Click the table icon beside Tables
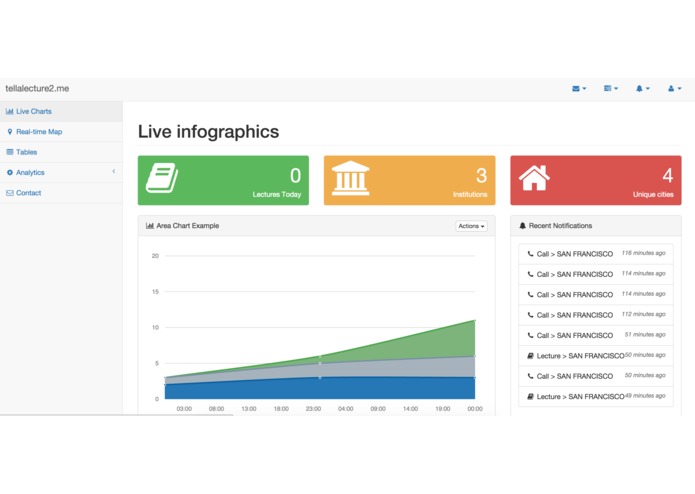 click(x=10, y=152)
